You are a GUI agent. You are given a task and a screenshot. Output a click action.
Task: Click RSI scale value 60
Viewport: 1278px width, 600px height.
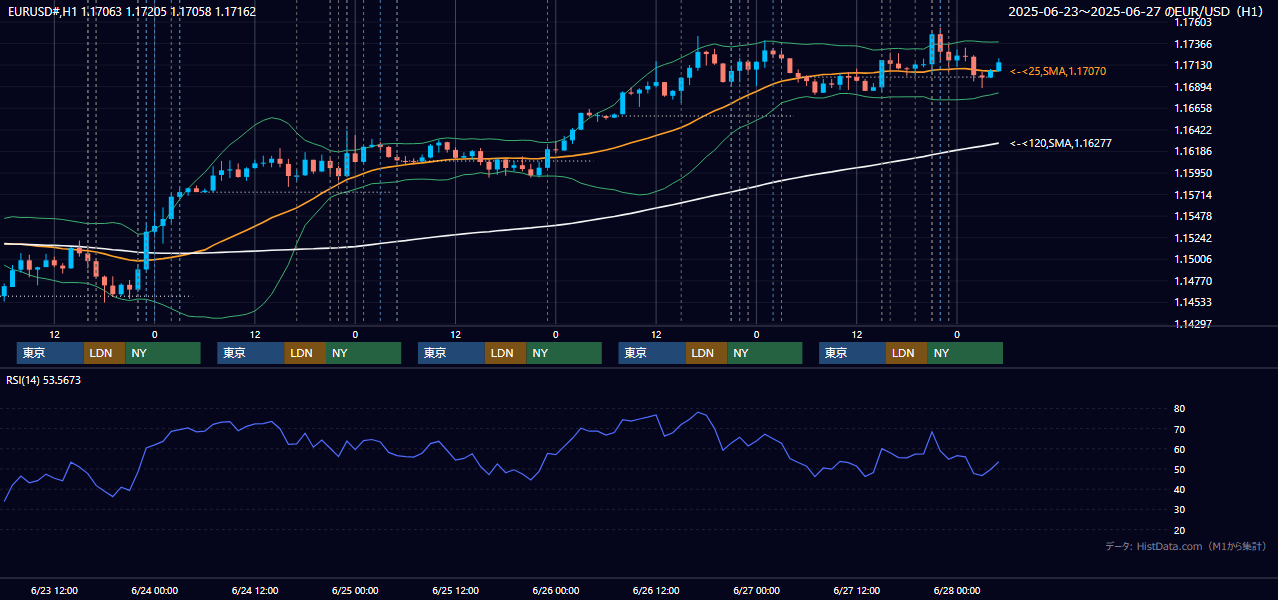click(1180, 449)
